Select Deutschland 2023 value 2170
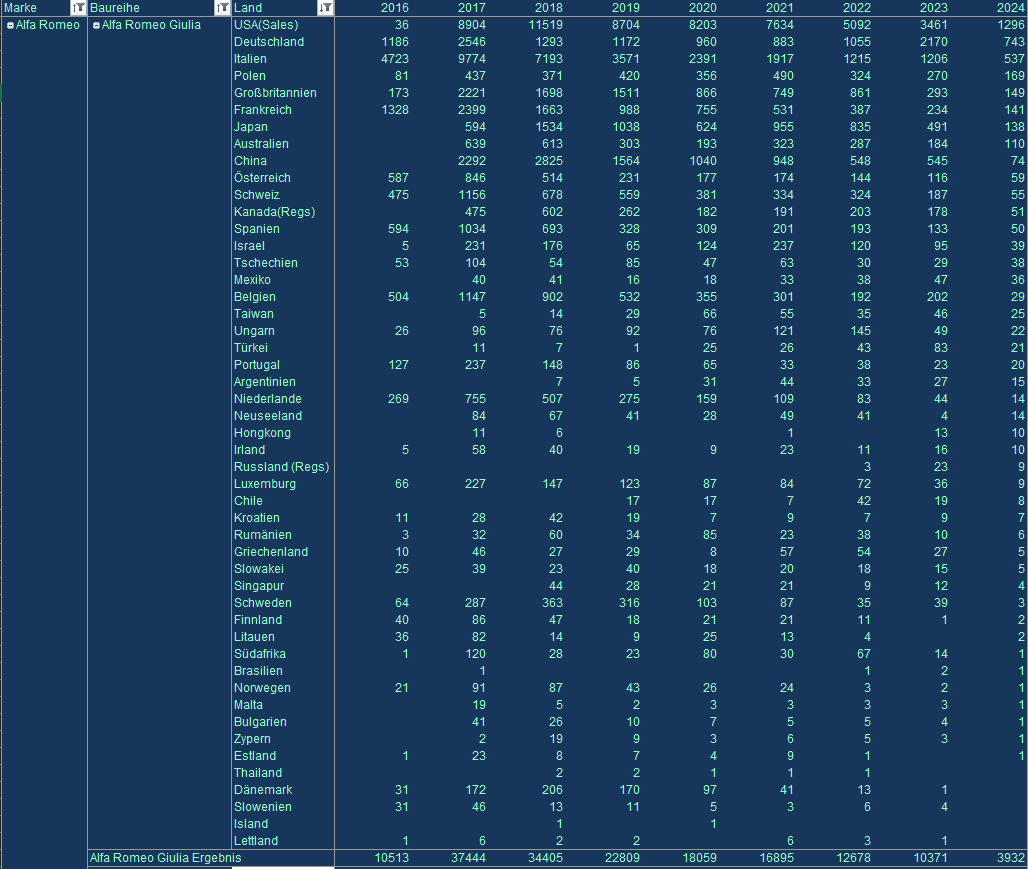 coord(934,42)
